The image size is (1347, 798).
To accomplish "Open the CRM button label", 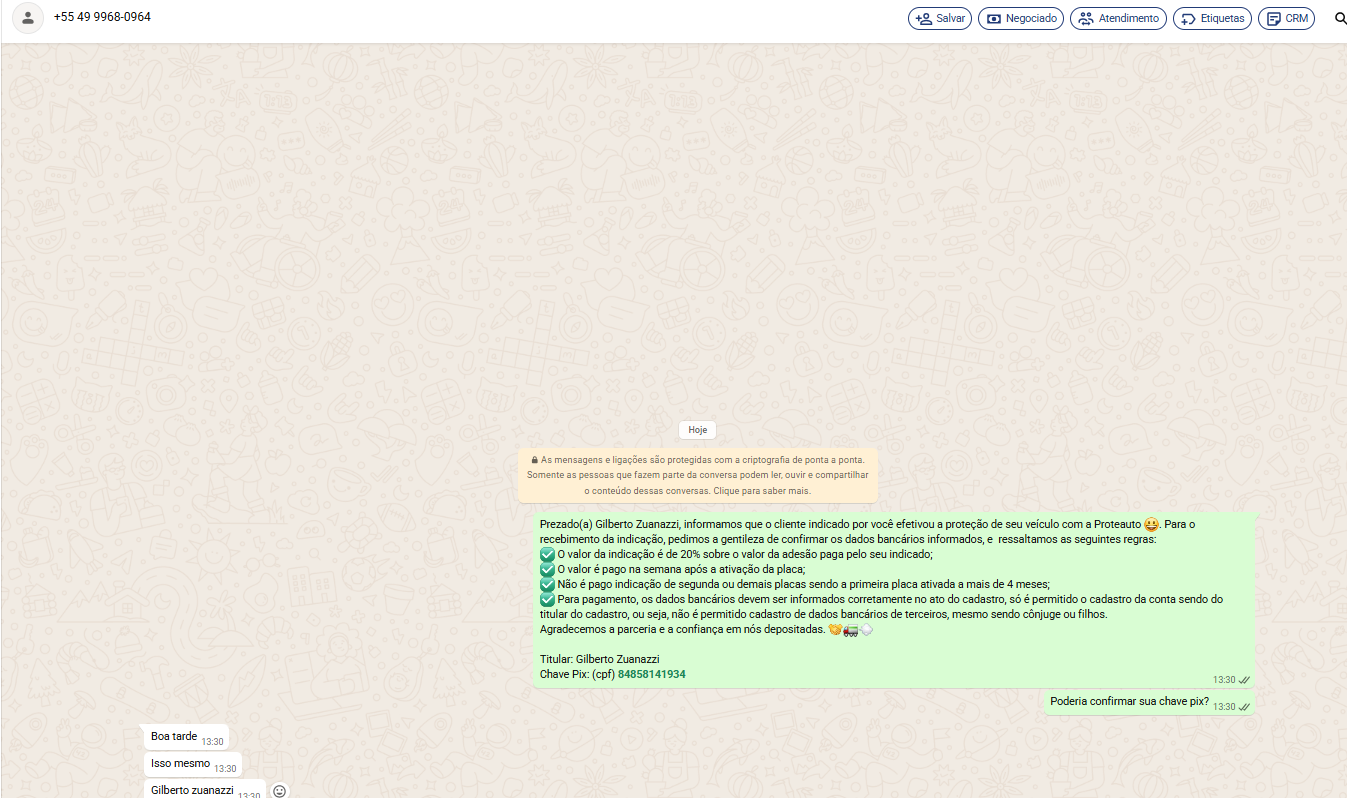I will coord(1297,18).
